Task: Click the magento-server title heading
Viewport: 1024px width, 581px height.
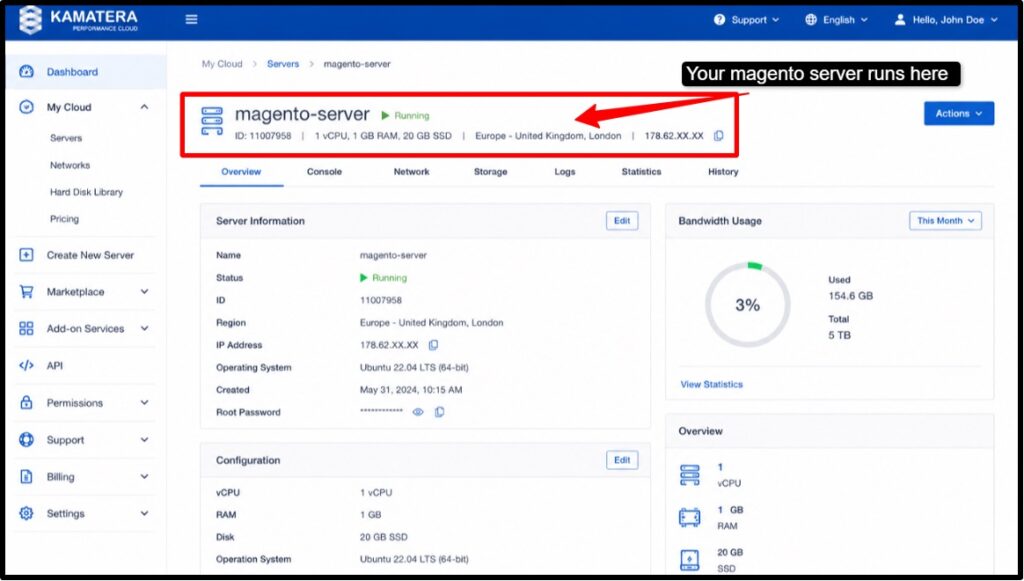Action: (302, 114)
